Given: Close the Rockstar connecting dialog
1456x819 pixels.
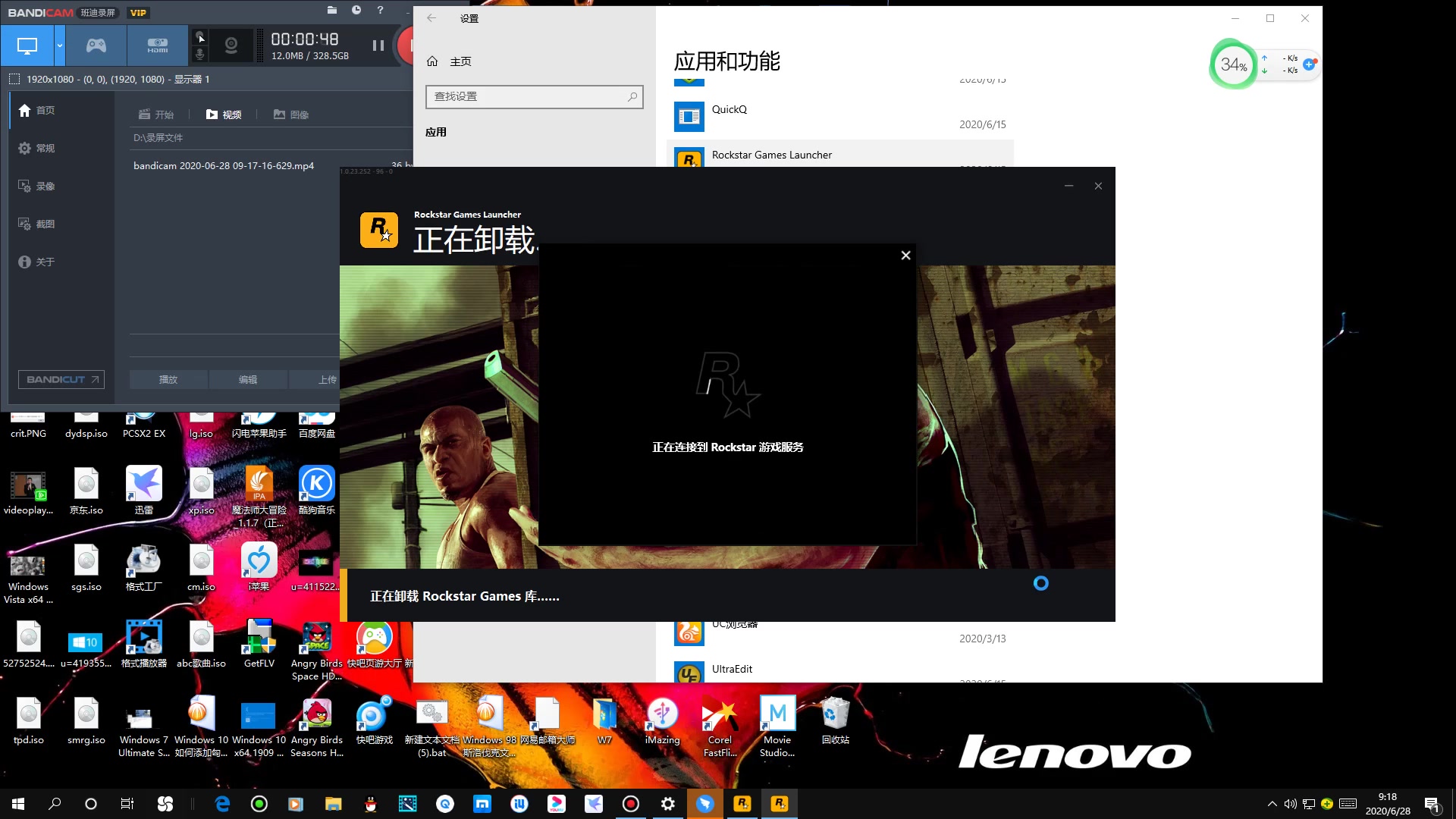Looking at the screenshot, I should [905, 256].
